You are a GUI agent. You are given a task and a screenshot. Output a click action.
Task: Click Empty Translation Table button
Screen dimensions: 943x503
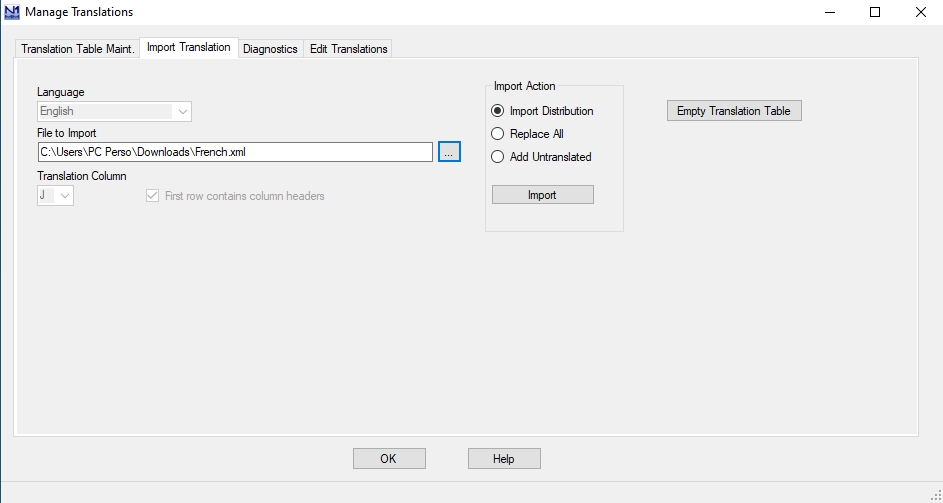tap(734, 111)
